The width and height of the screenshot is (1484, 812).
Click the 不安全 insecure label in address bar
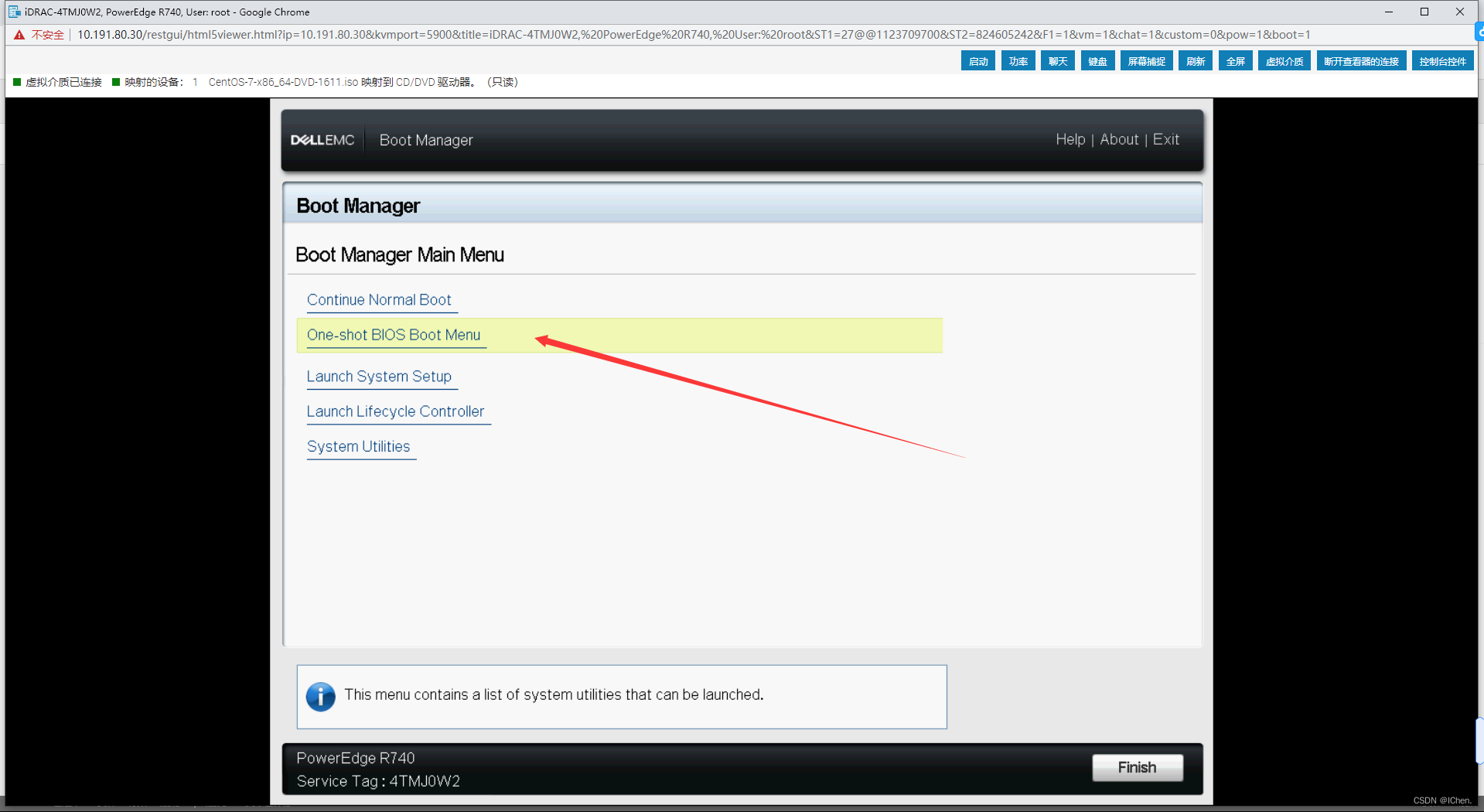coord(47,35)
